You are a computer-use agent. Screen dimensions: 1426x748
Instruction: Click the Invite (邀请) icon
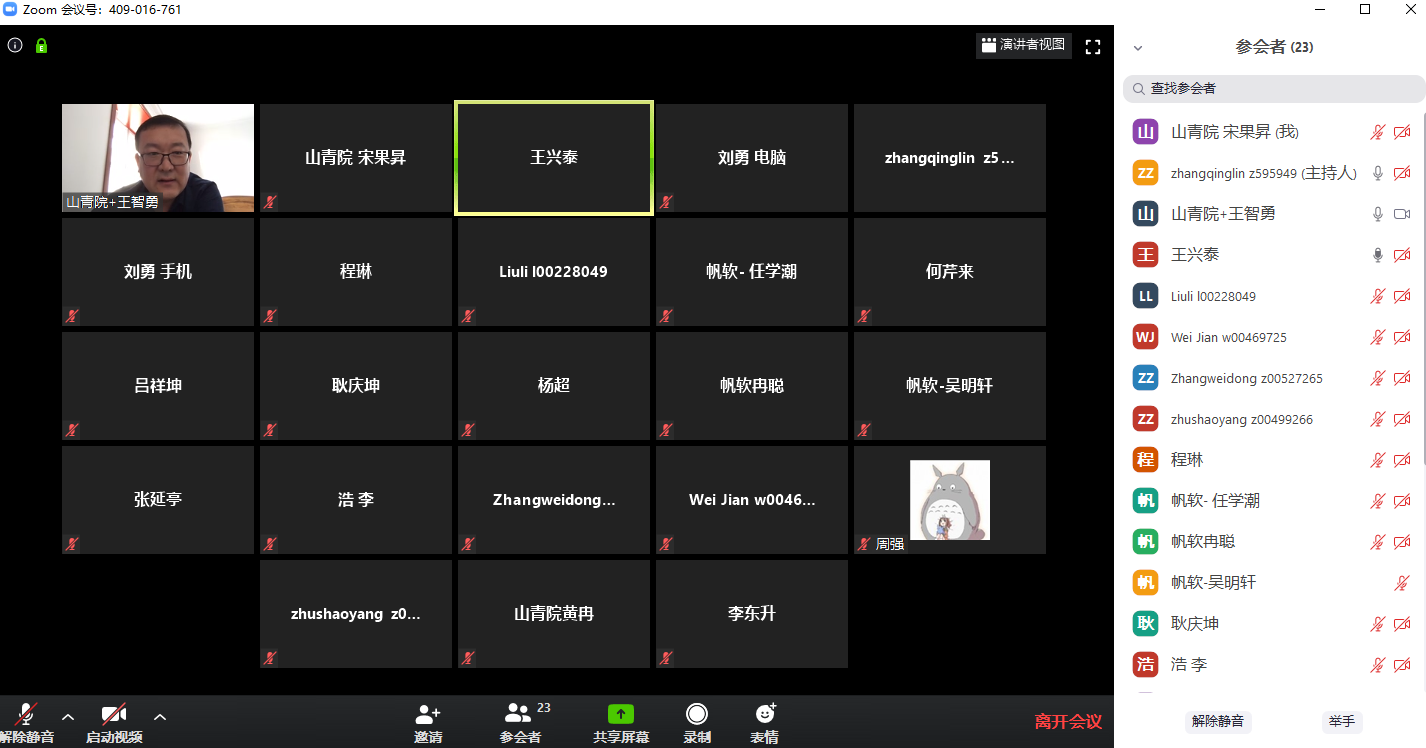coord(428,714)
